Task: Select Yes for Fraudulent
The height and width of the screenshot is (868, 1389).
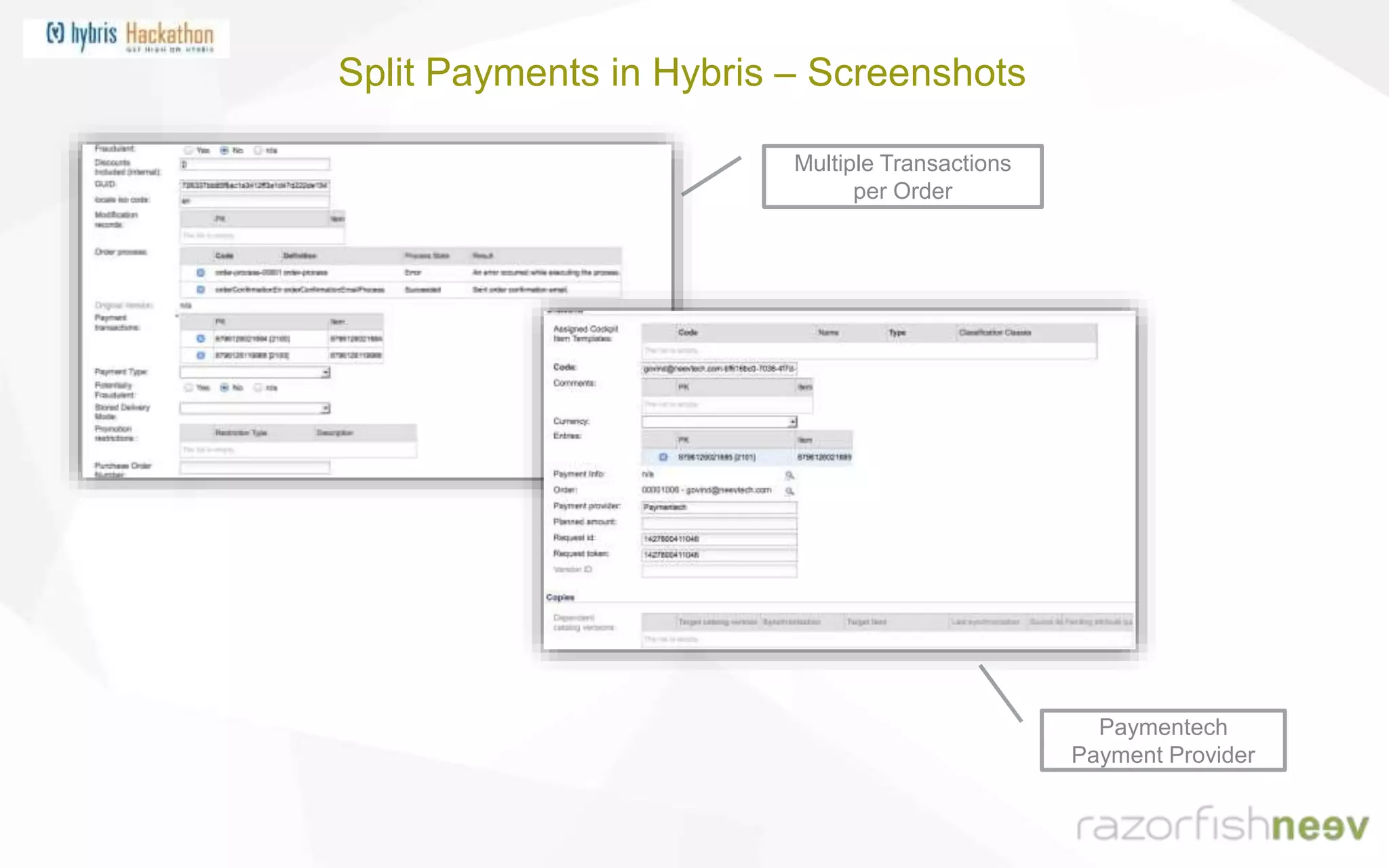Action: coord(189,151)
